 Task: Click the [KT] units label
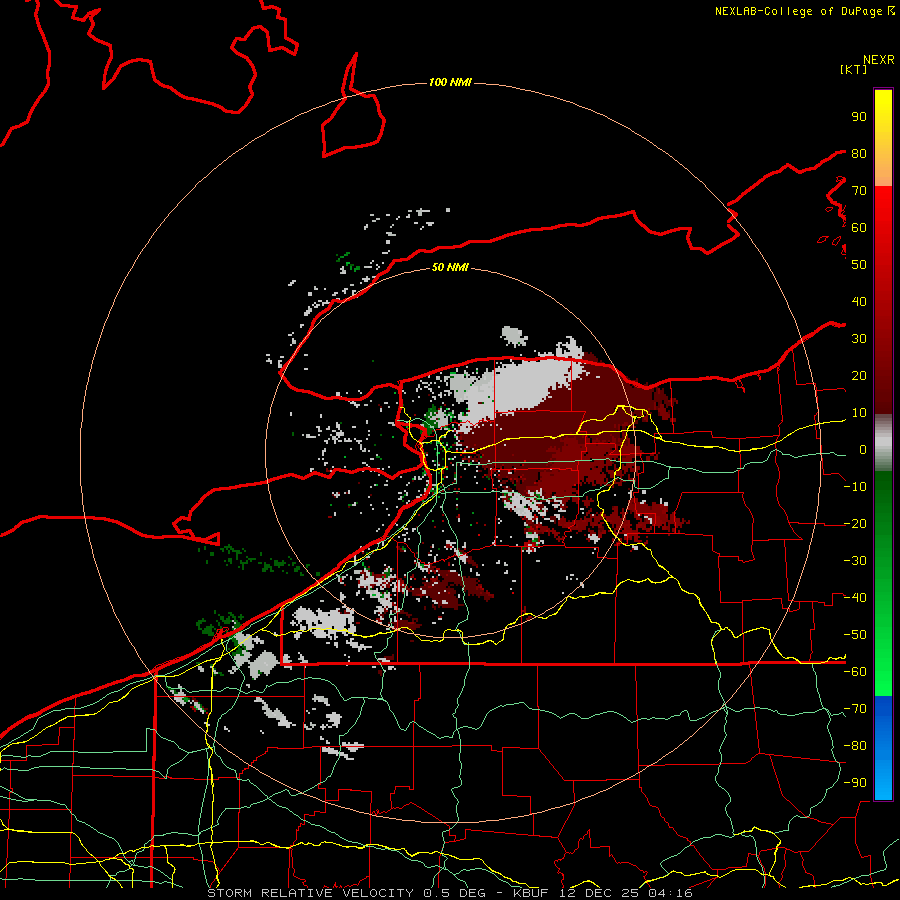coord(854,69)
